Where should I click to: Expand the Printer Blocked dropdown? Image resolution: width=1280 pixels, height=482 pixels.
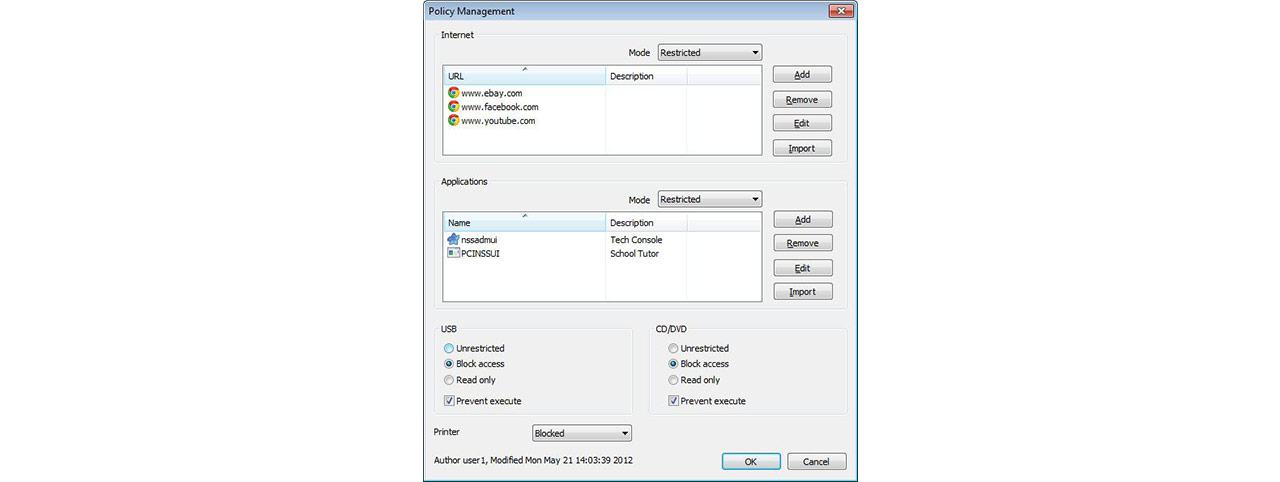click(x=581, y=434)
